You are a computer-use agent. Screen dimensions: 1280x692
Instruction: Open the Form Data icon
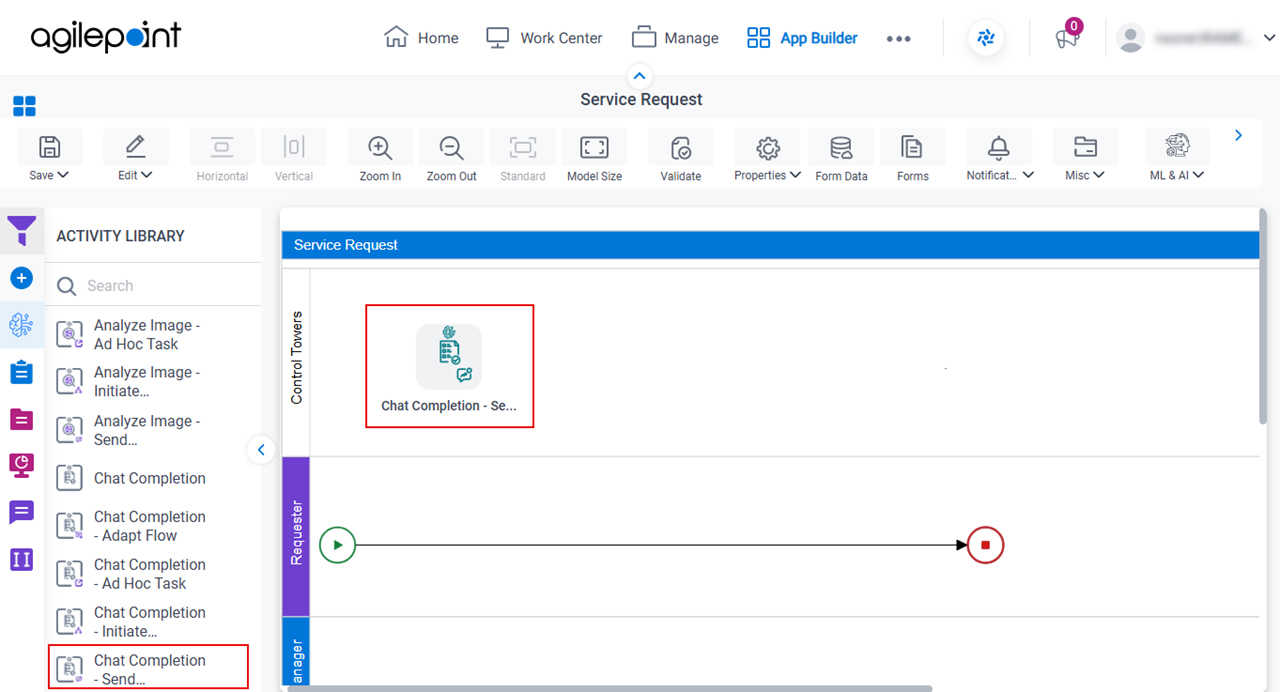(841, 147)
